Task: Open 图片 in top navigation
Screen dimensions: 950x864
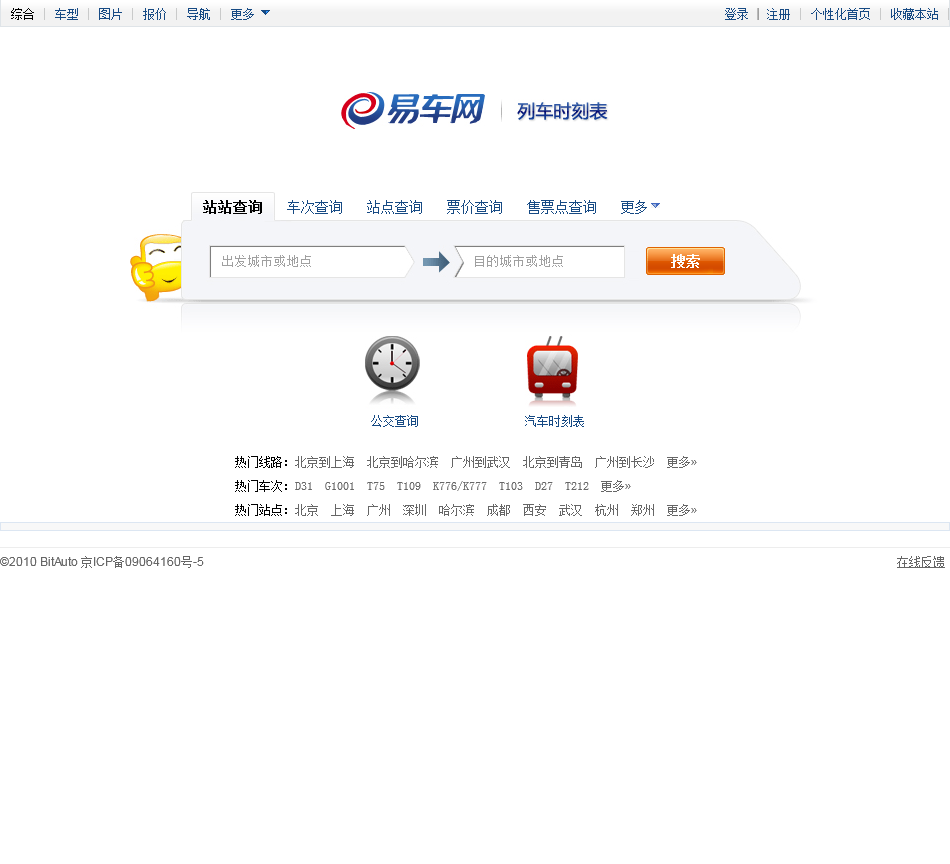Action: [110, 14]
